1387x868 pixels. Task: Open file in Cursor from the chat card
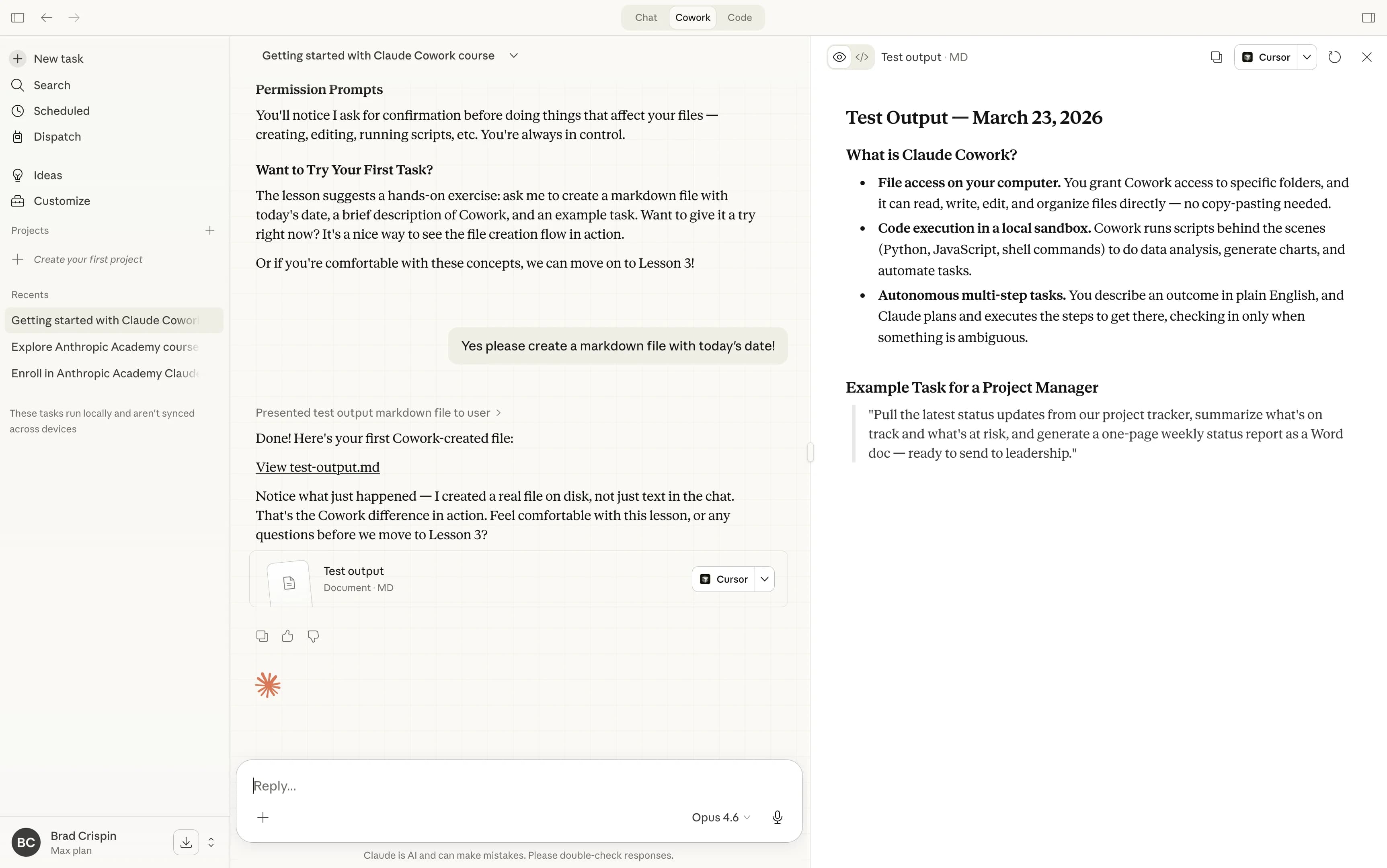[724, 579]
